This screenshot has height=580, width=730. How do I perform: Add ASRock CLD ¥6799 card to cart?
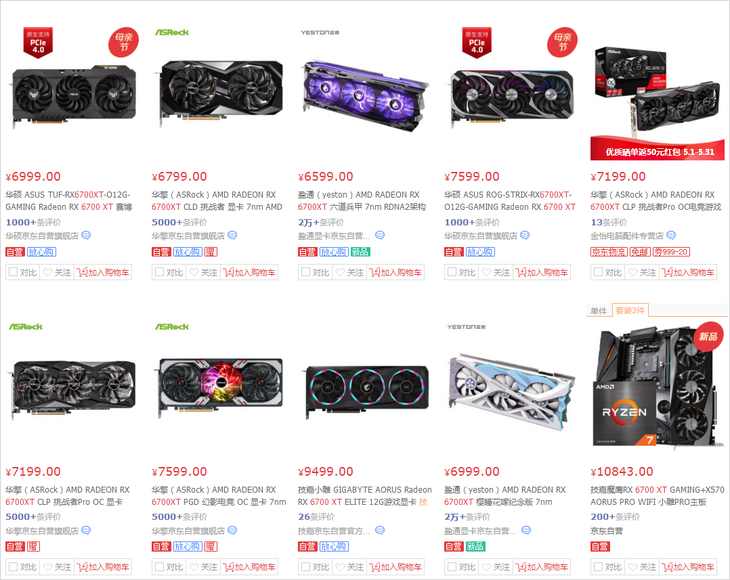[x=250, y=272]
